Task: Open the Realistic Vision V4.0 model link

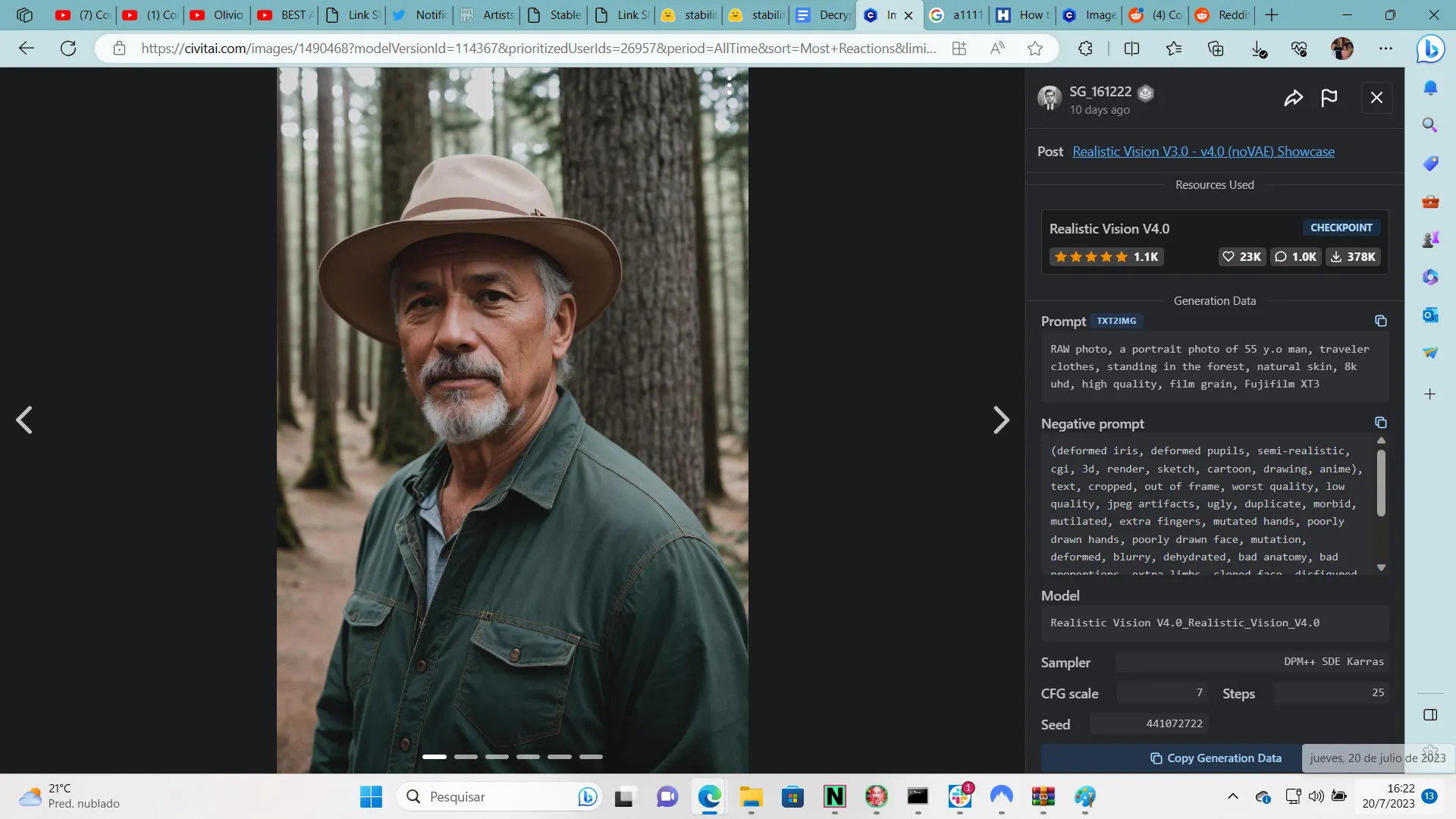Action: coord(1109,228)
